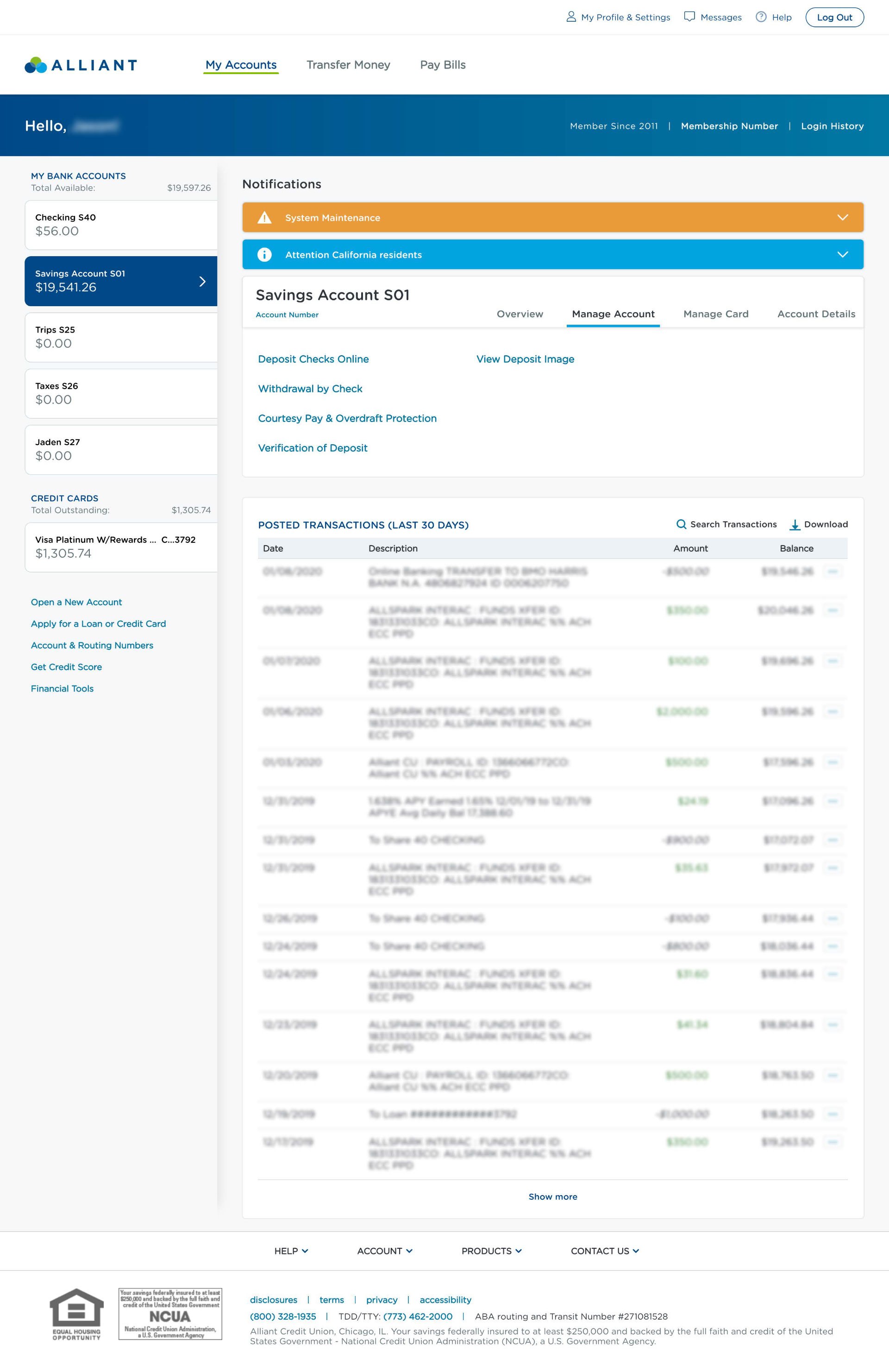Expand the System Maintenance notification

point(842,217)
